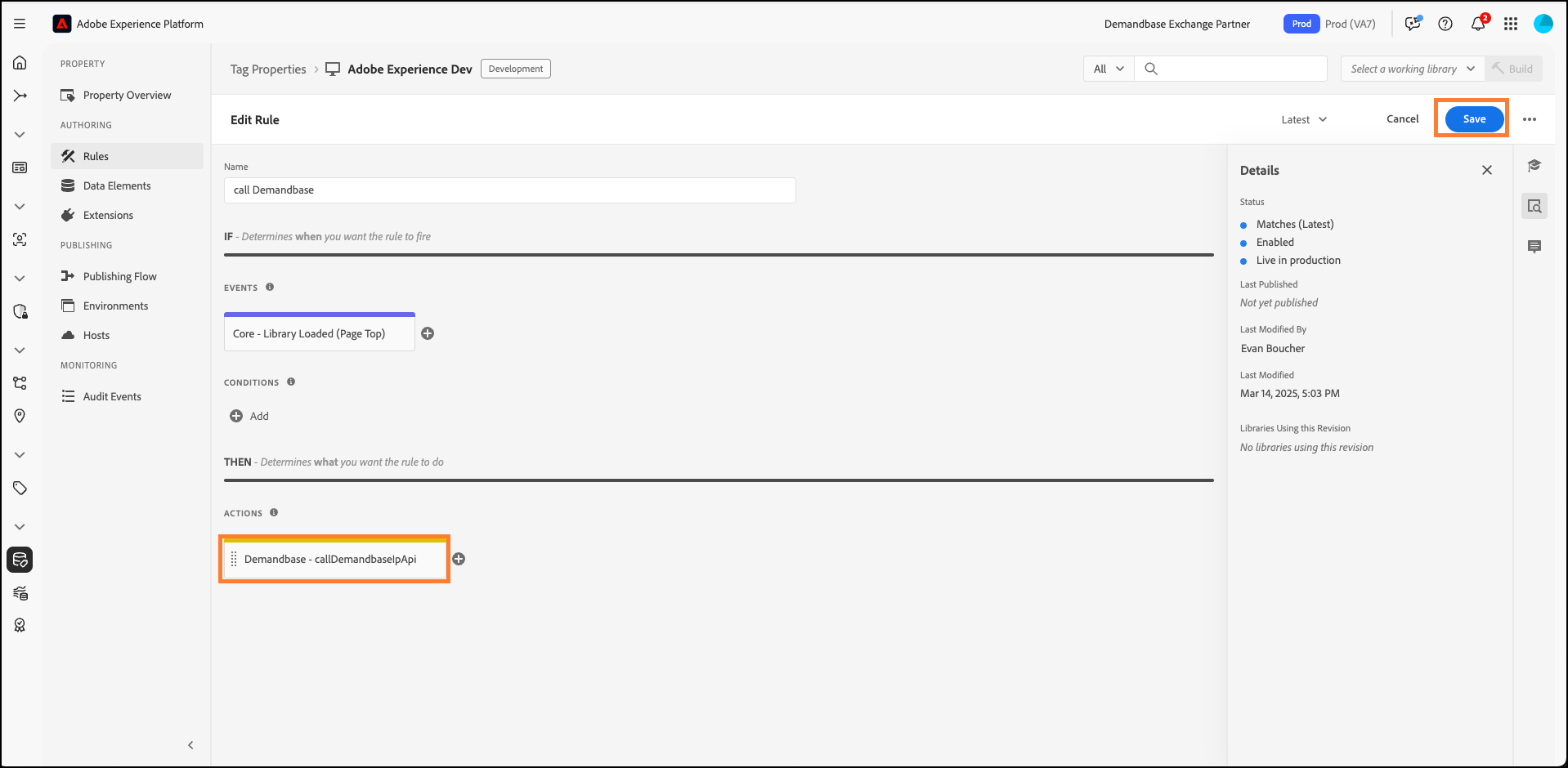Open the All search filter dropdown
This screenshot has height=768, width=1568.
coord(1109,69)
